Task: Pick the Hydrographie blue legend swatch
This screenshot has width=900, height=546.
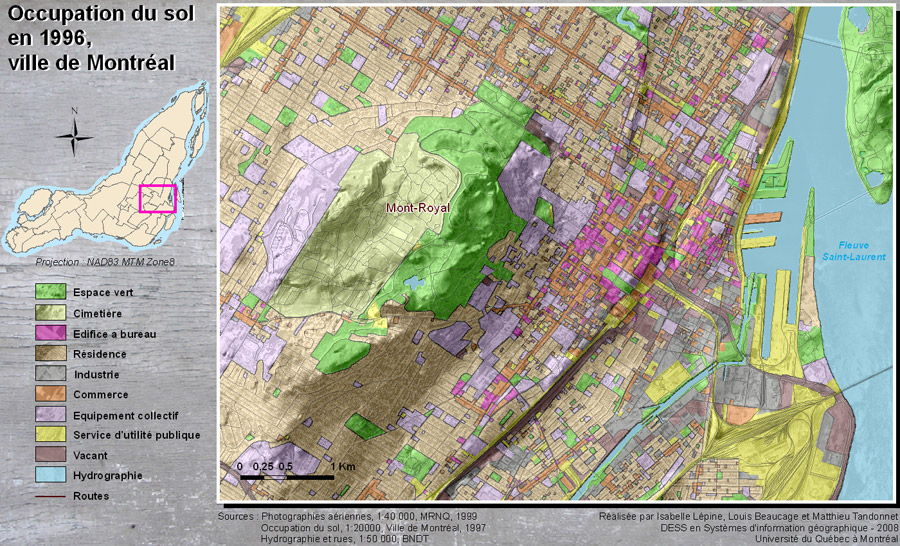Action: point(51,475)
